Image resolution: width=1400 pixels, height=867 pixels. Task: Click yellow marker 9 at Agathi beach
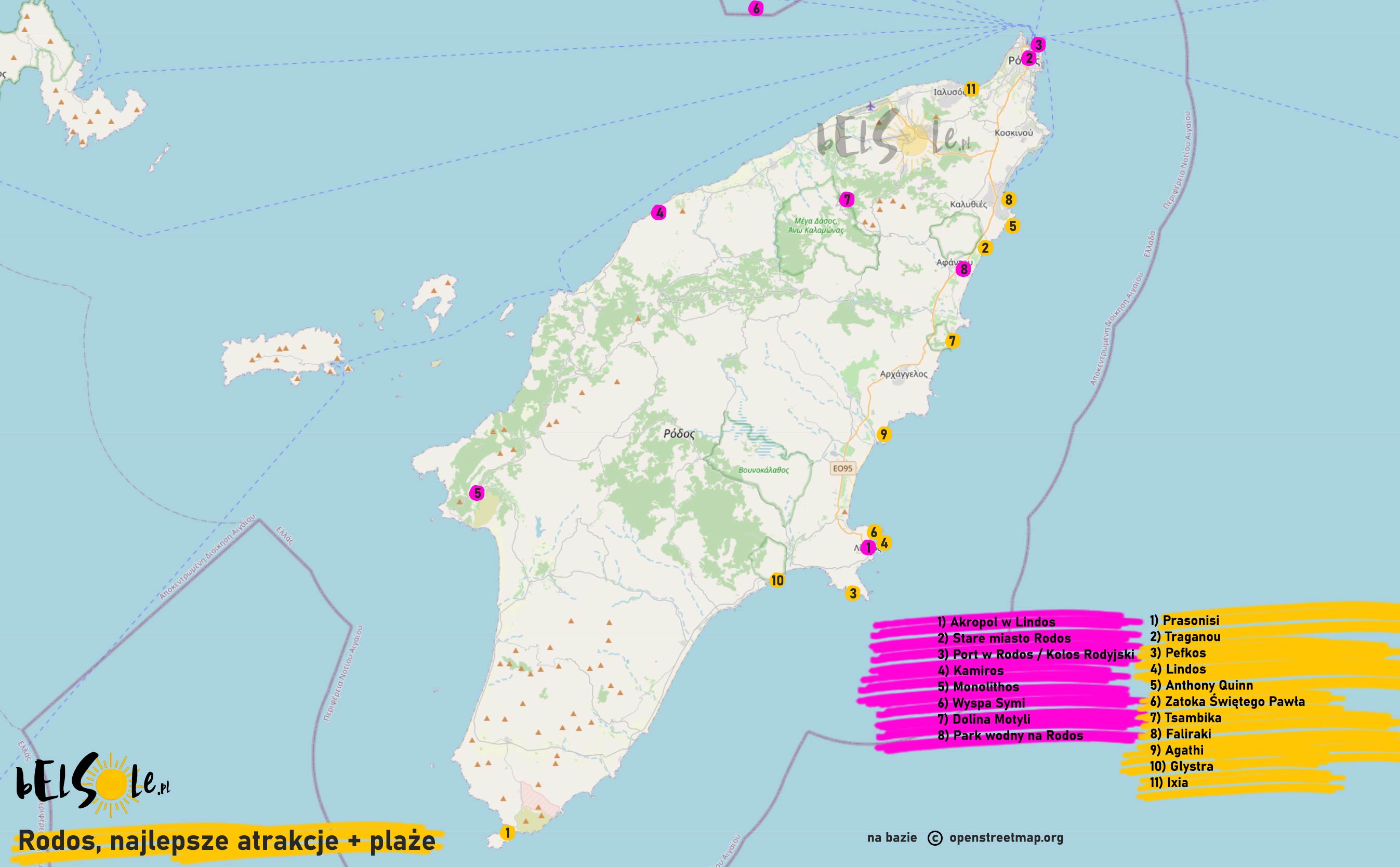point(883,434)
